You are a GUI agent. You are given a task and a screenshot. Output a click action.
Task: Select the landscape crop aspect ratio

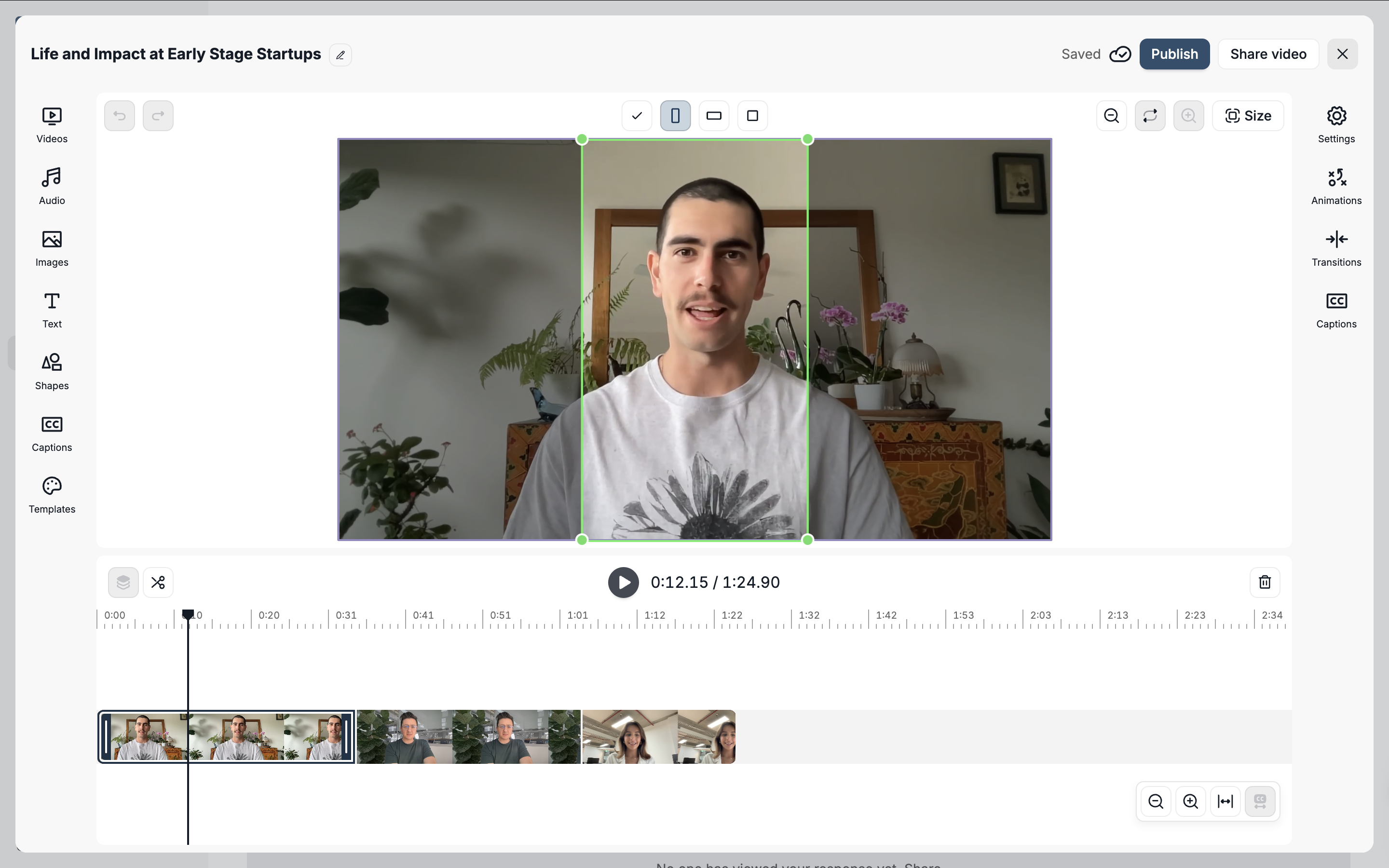713,116
